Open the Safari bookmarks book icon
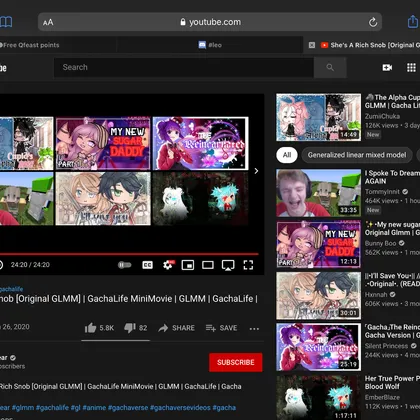This screenshot has height=420, width=420. pyautogui.click(x=6, y=22)
